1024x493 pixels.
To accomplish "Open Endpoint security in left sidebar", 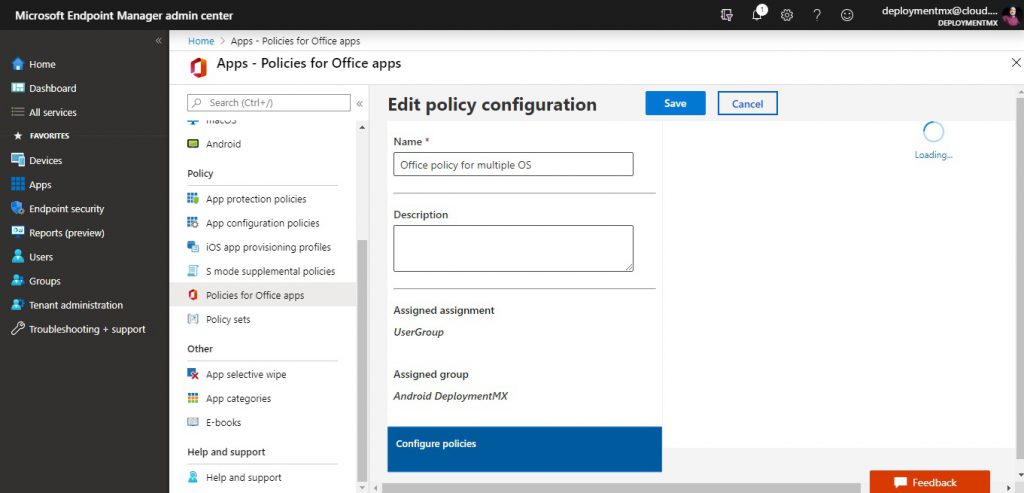I will point(66,209).
